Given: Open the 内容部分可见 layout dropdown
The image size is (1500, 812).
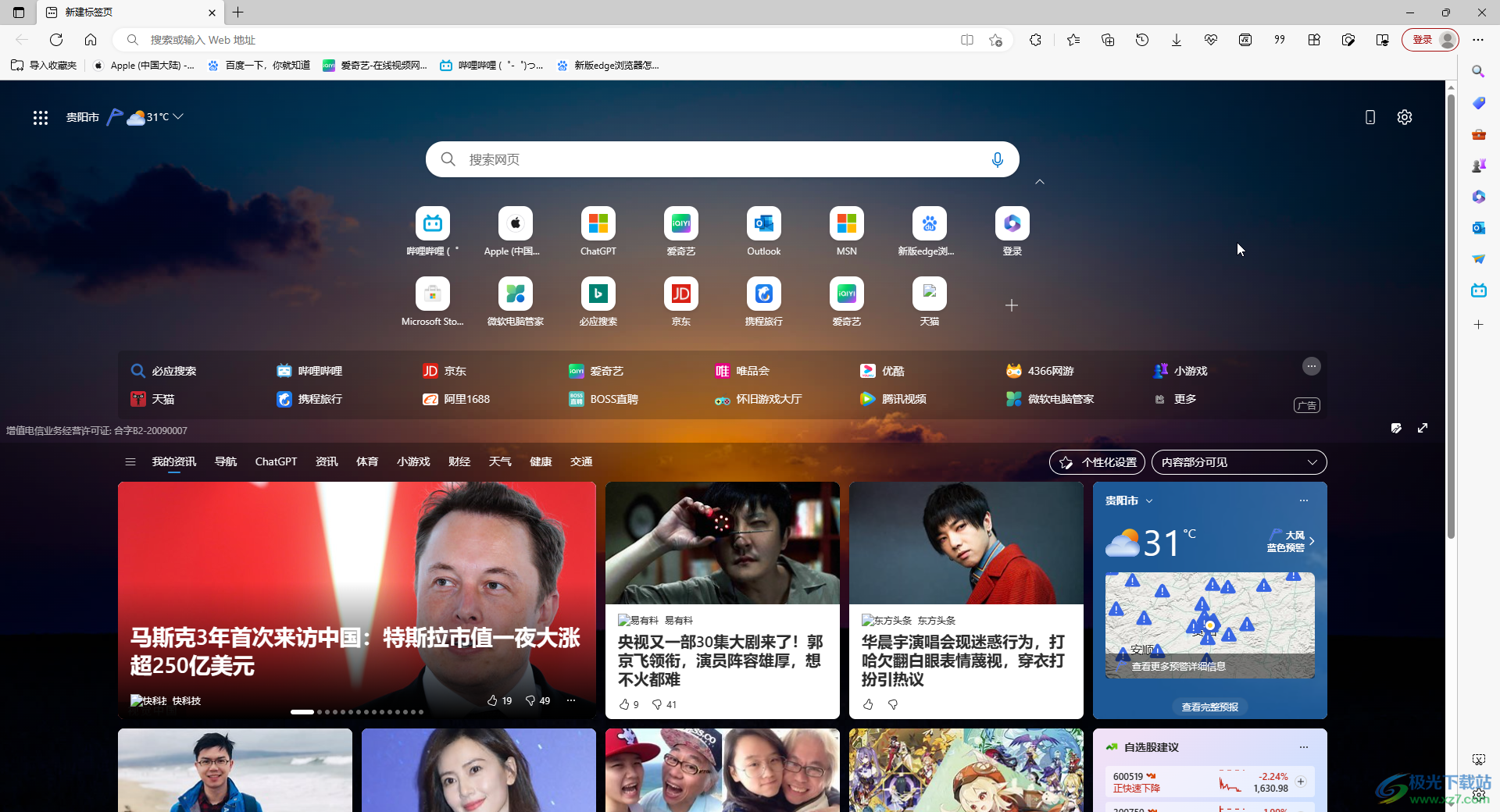Looking at the screenshot, I should (1239, 462).
